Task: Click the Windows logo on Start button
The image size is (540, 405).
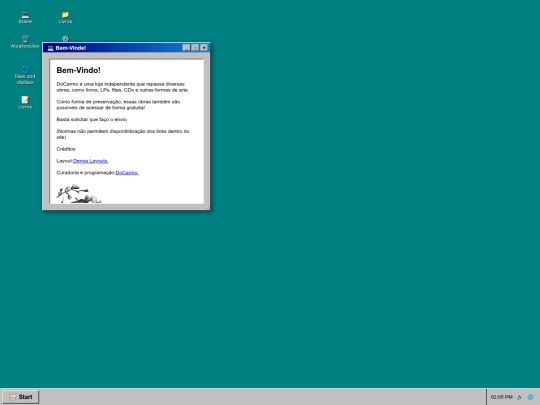Action: 13,397
